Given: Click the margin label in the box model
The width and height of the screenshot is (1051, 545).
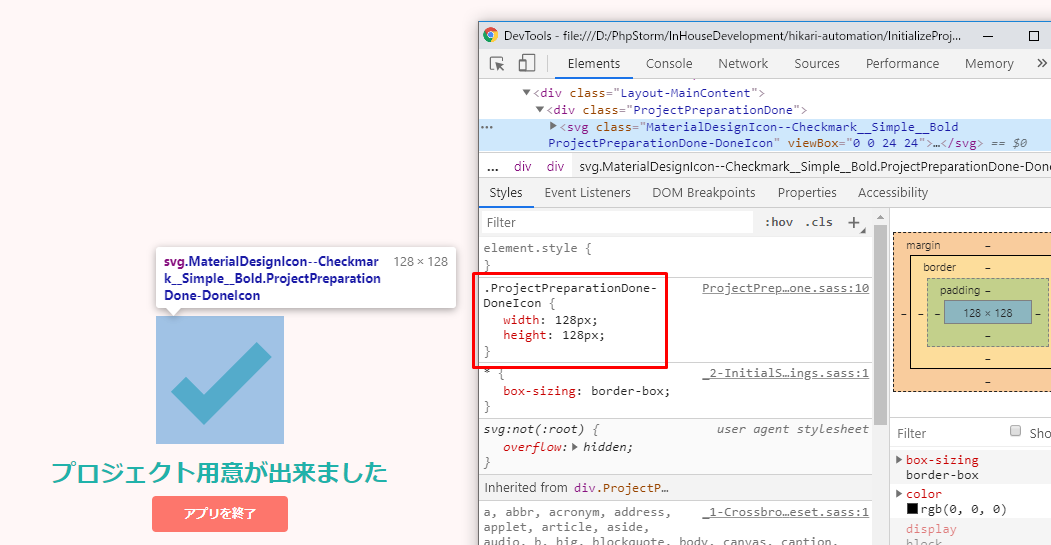Looking at the screenshot, I should [923, 245].
